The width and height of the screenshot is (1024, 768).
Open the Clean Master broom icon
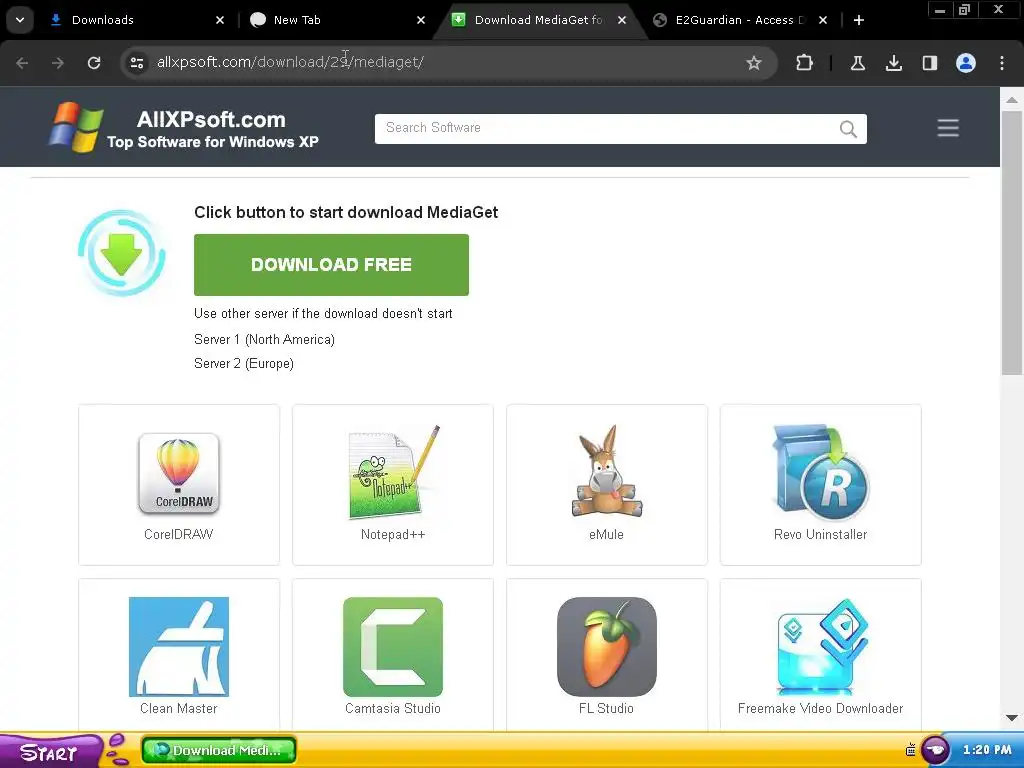tap(179, 647)
